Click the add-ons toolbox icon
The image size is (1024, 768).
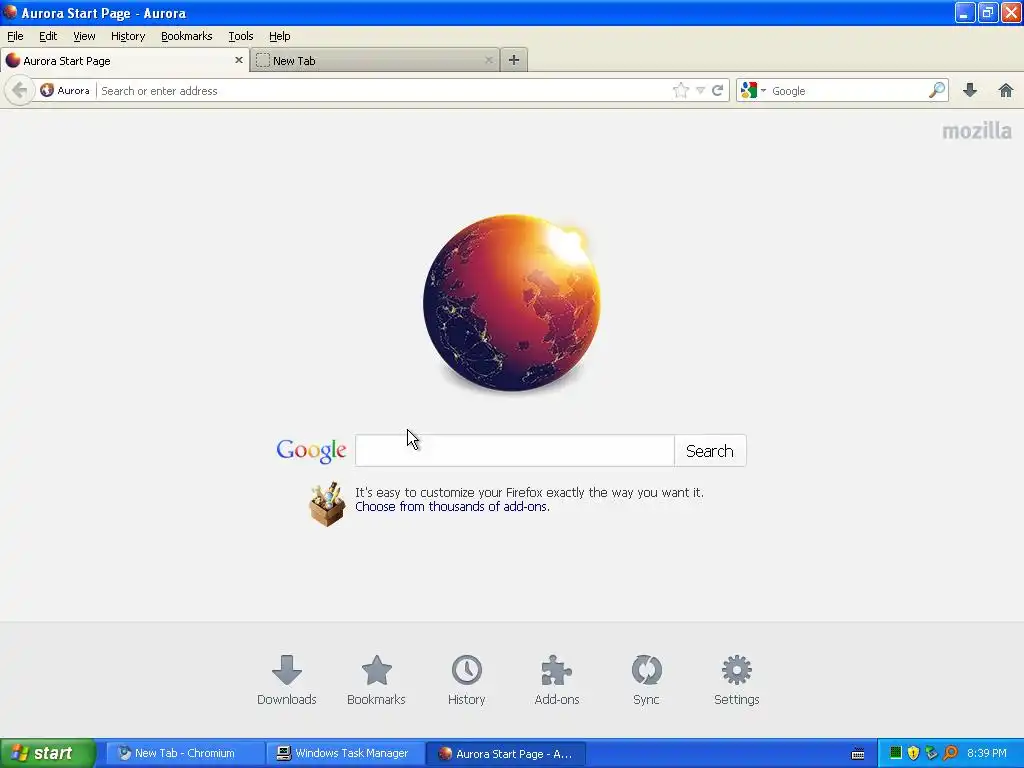[327, 504]
